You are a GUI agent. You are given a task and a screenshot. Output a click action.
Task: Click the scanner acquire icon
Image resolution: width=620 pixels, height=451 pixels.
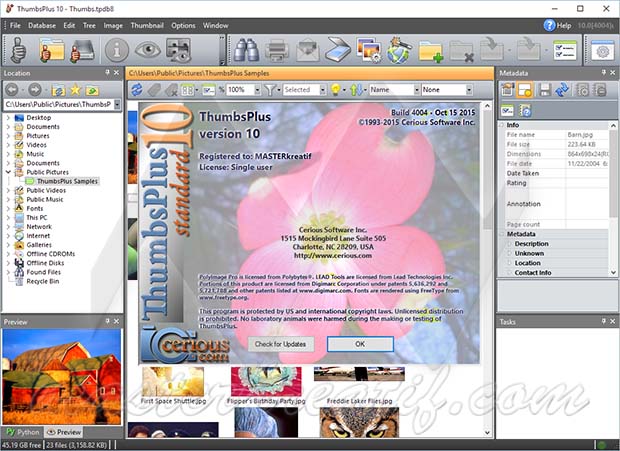338,50
